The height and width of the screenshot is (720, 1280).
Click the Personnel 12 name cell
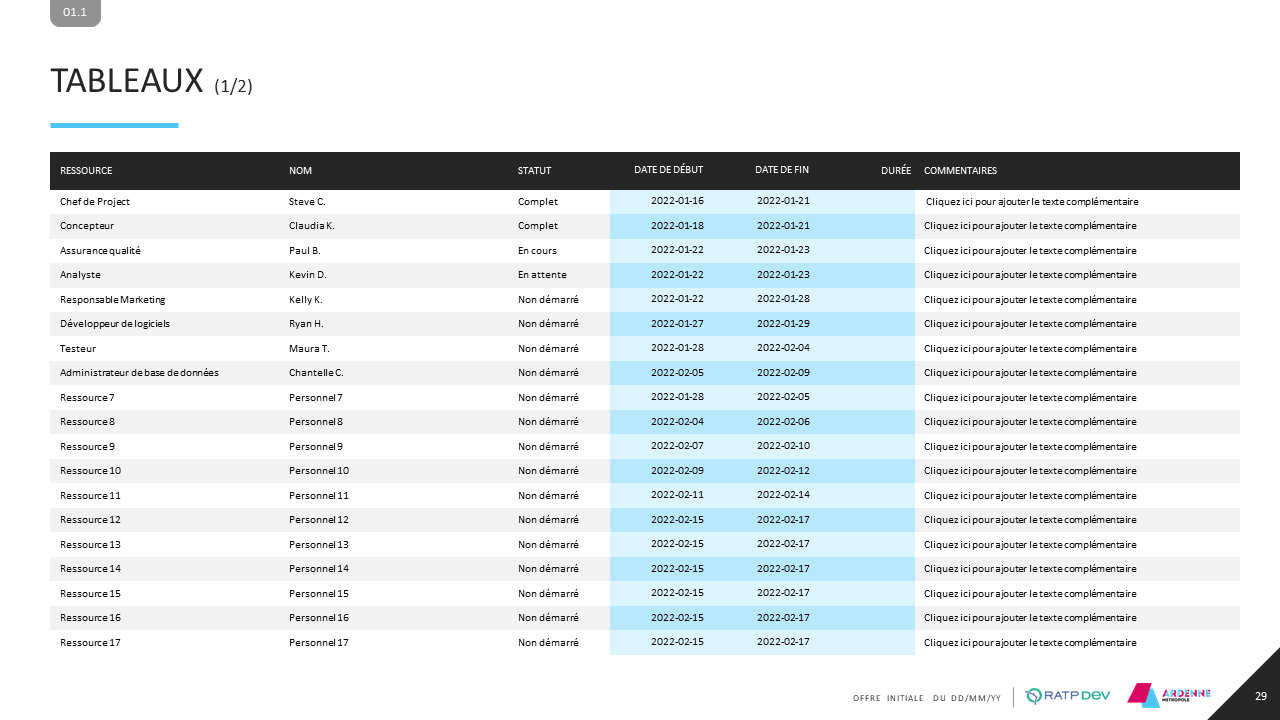(x=319, y=520)
